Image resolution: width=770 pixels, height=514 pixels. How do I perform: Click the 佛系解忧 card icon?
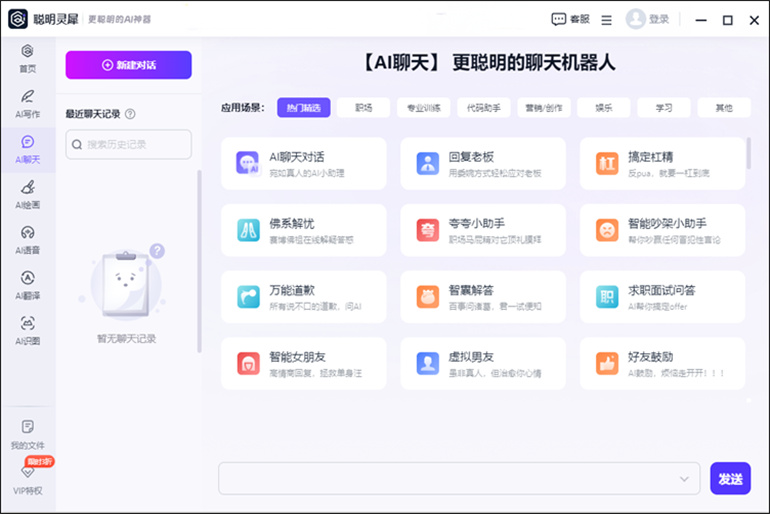[x=248, y=230]
